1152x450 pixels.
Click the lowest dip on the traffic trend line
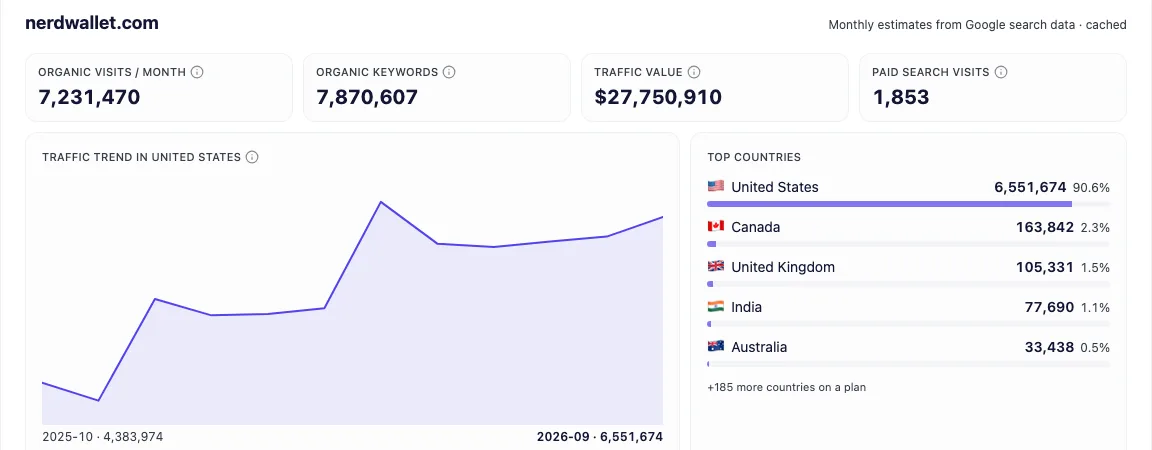click(98, 401)
